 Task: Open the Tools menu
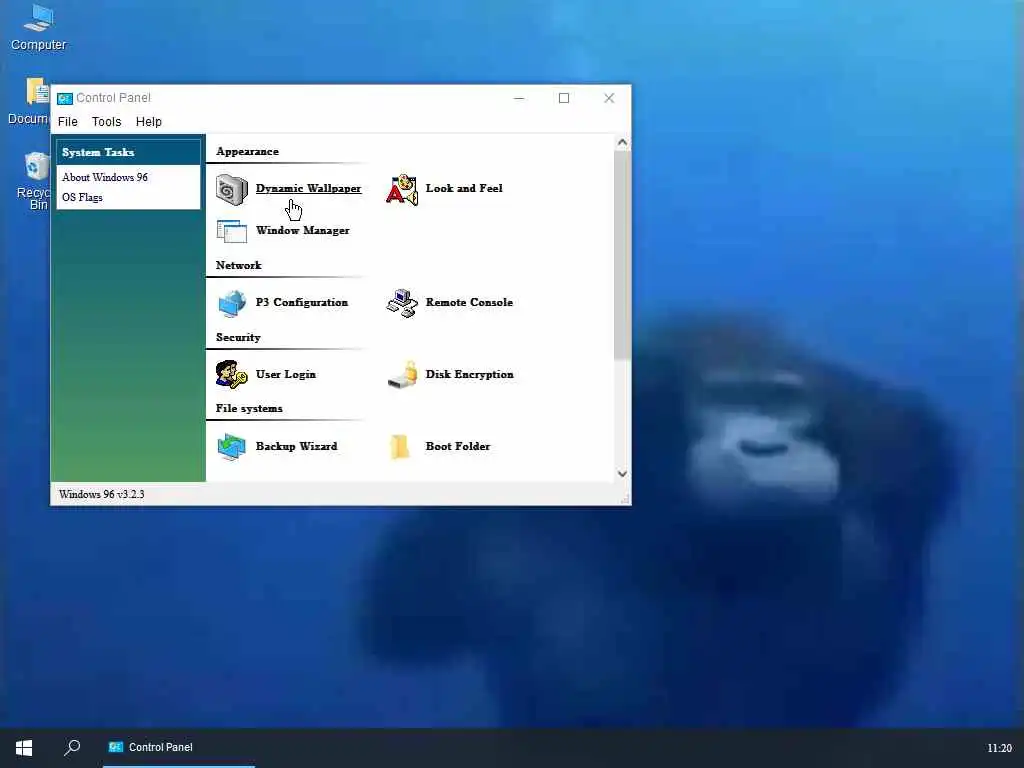(106, 122)
